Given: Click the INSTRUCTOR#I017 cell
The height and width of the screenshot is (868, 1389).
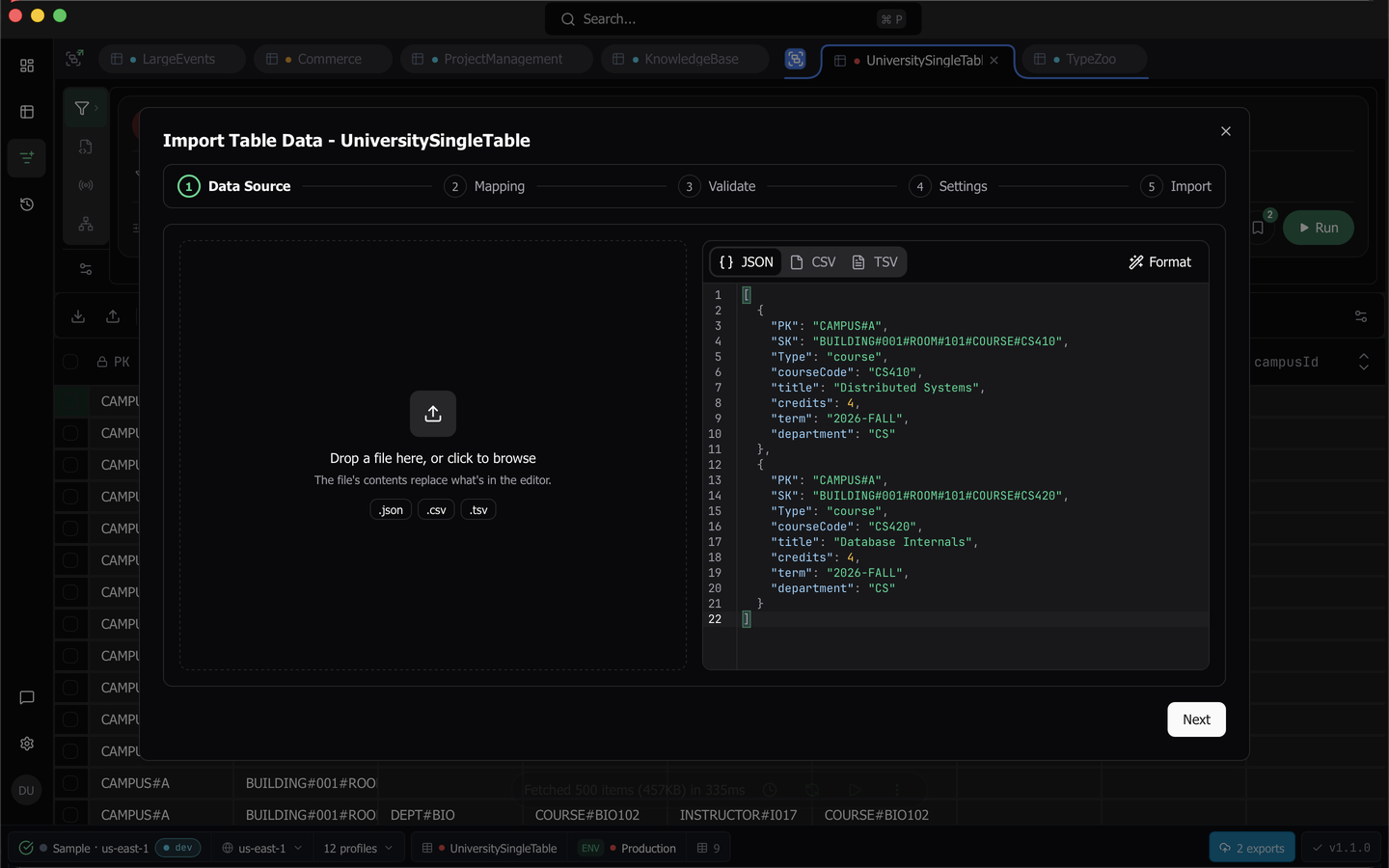Looking at the screenshot, I should [x=739, y=815].
